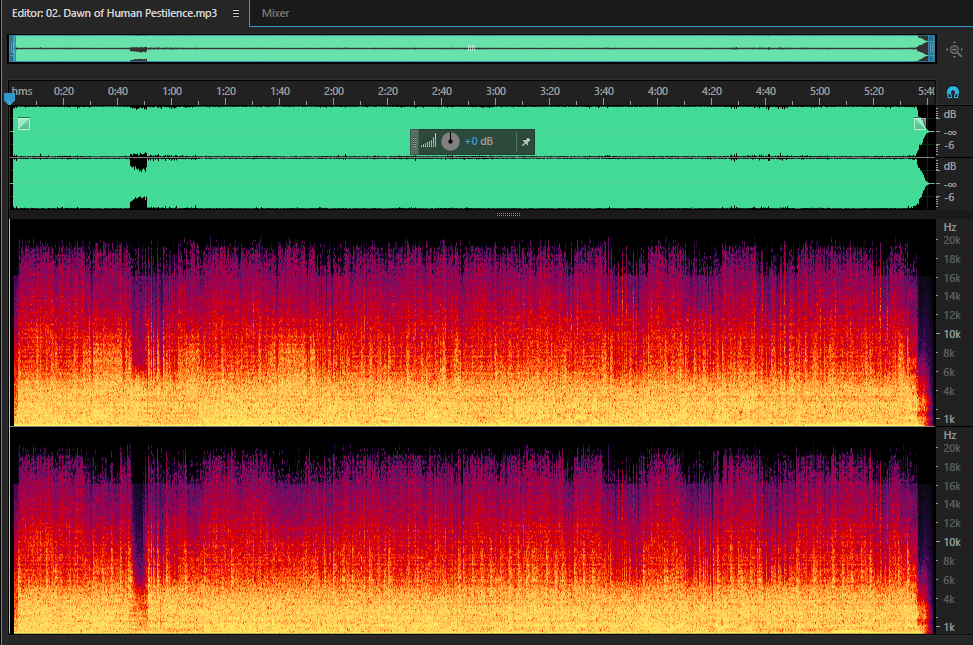Open the Editor panel menu icon
This screenshot has height=645, width=973.
236,13
